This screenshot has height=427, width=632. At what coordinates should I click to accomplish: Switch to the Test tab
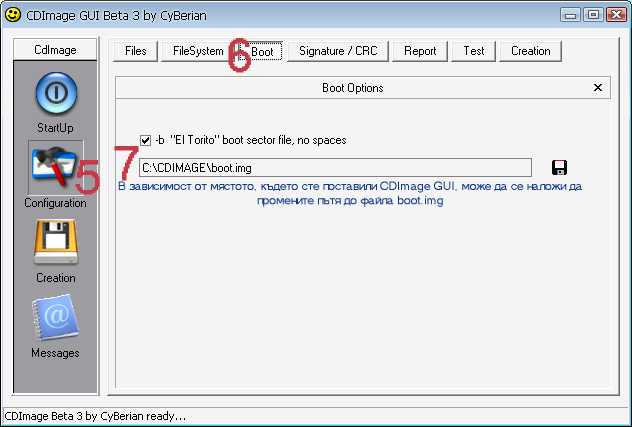[x=473, y=51]
